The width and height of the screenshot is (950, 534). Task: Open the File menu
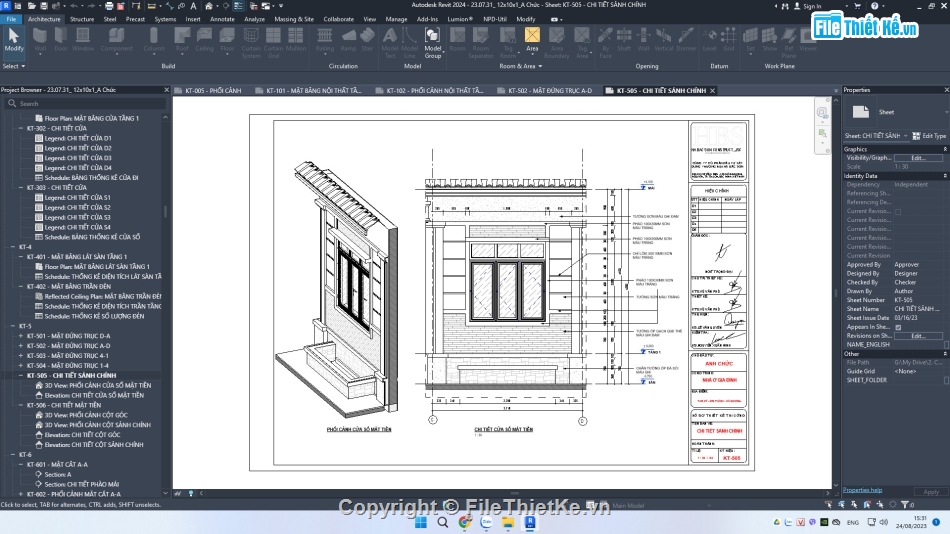[x=11, y=19]
